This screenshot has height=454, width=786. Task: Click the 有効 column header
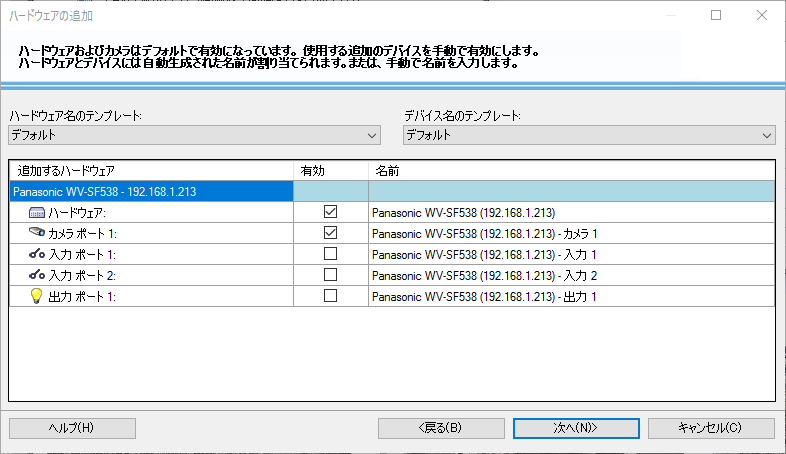pos(331,171)
